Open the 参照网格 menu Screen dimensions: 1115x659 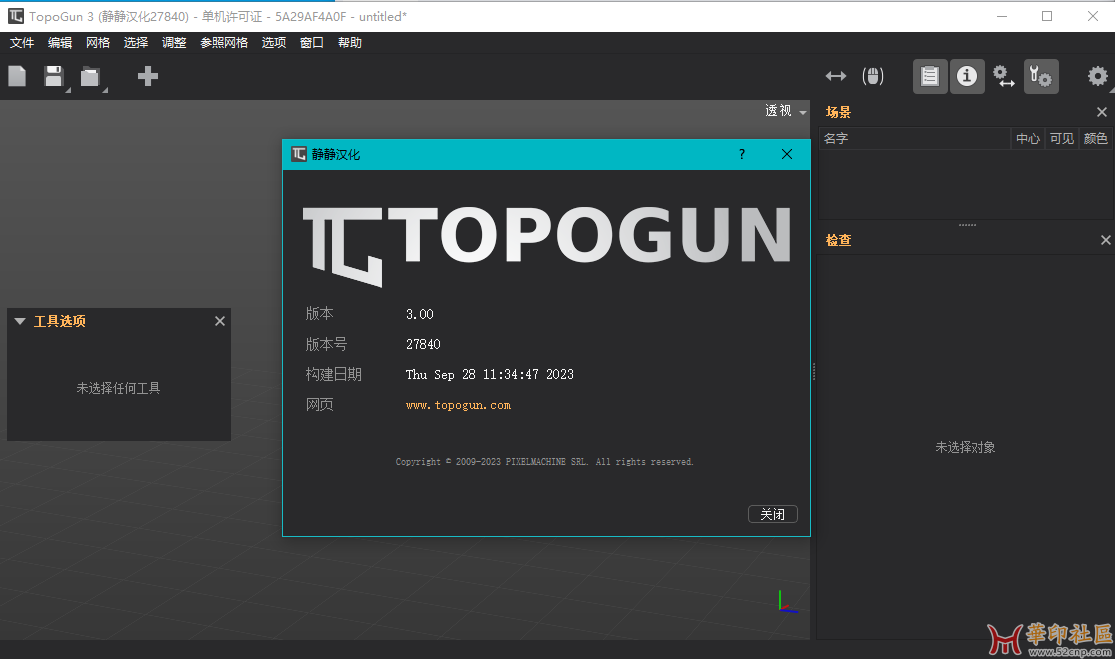click(x=224, y=43)
